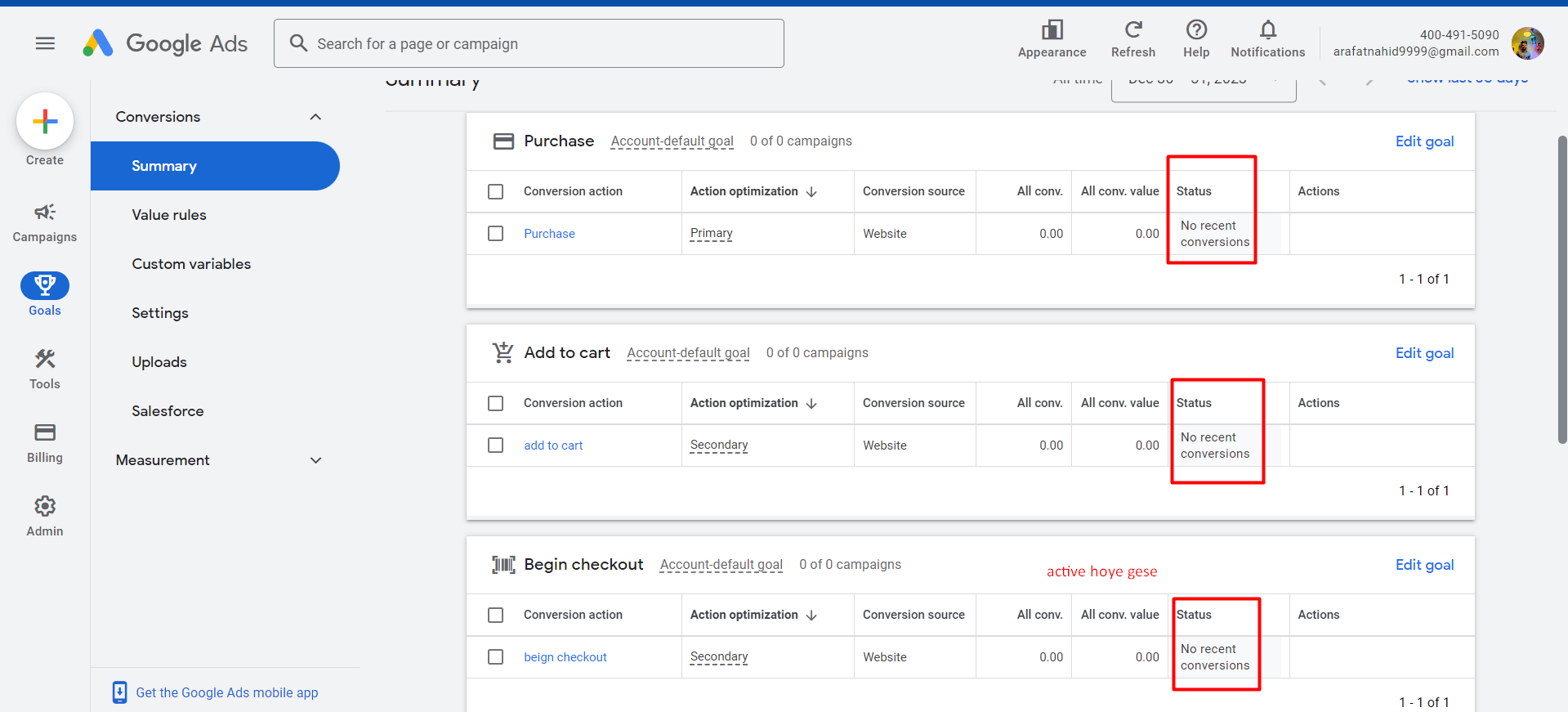Open the account profile avatar
The width and height of the screenshot is (1568, 712).
tap(1527, 43)
